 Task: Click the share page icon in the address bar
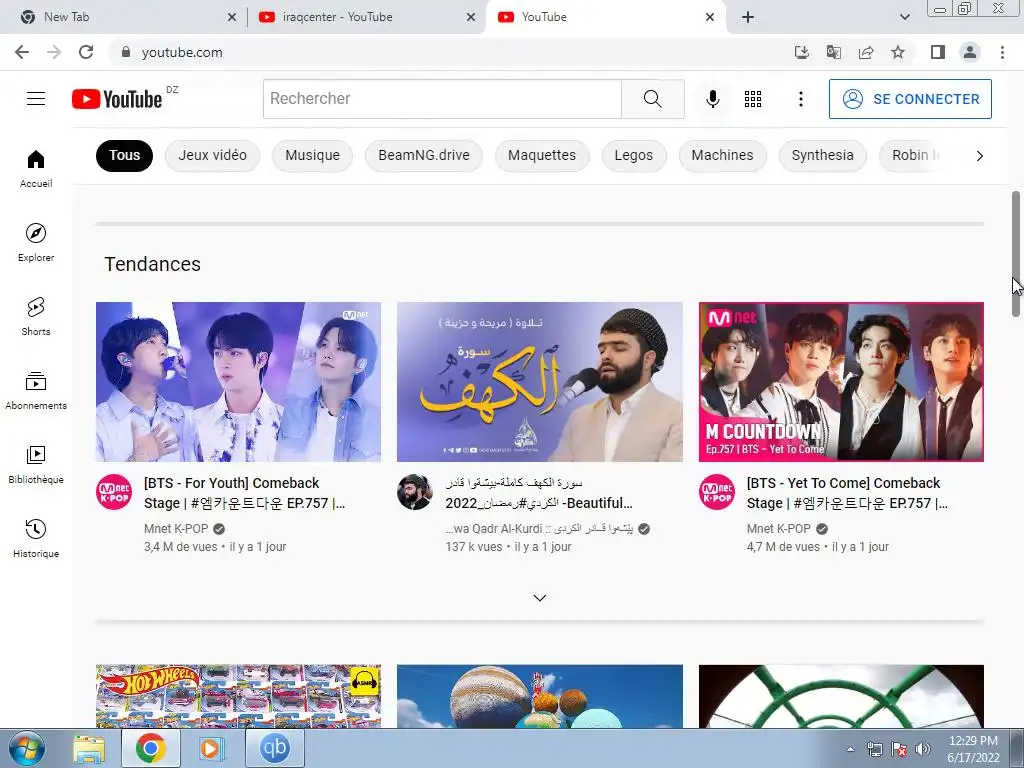(866, 52)
